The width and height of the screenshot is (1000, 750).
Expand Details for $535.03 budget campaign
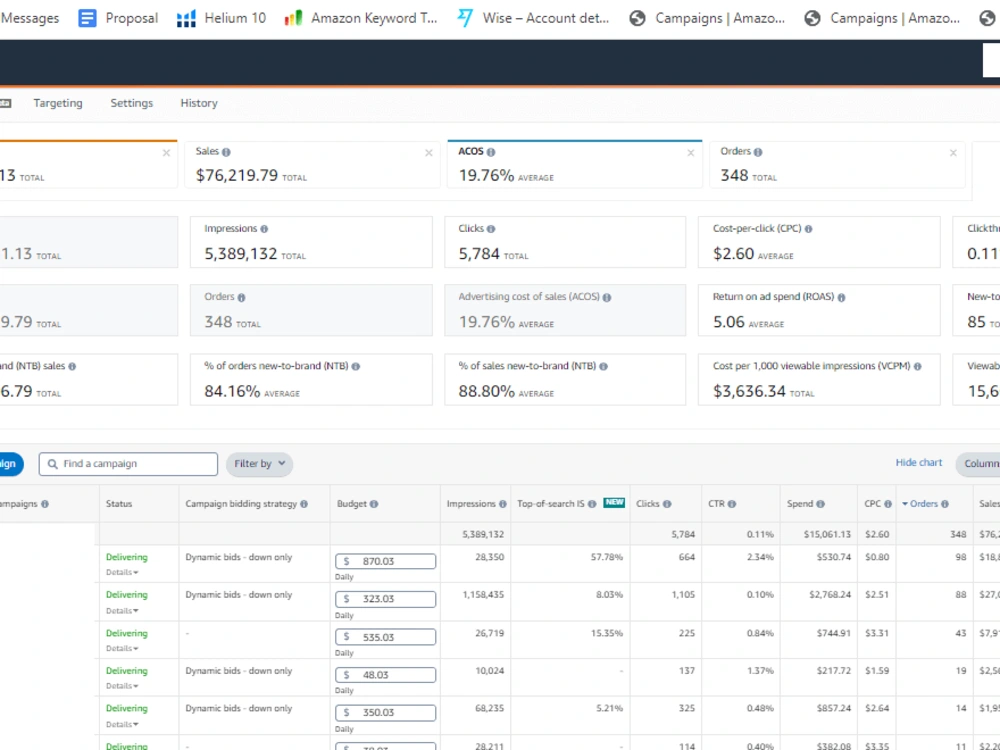(122, 648)
